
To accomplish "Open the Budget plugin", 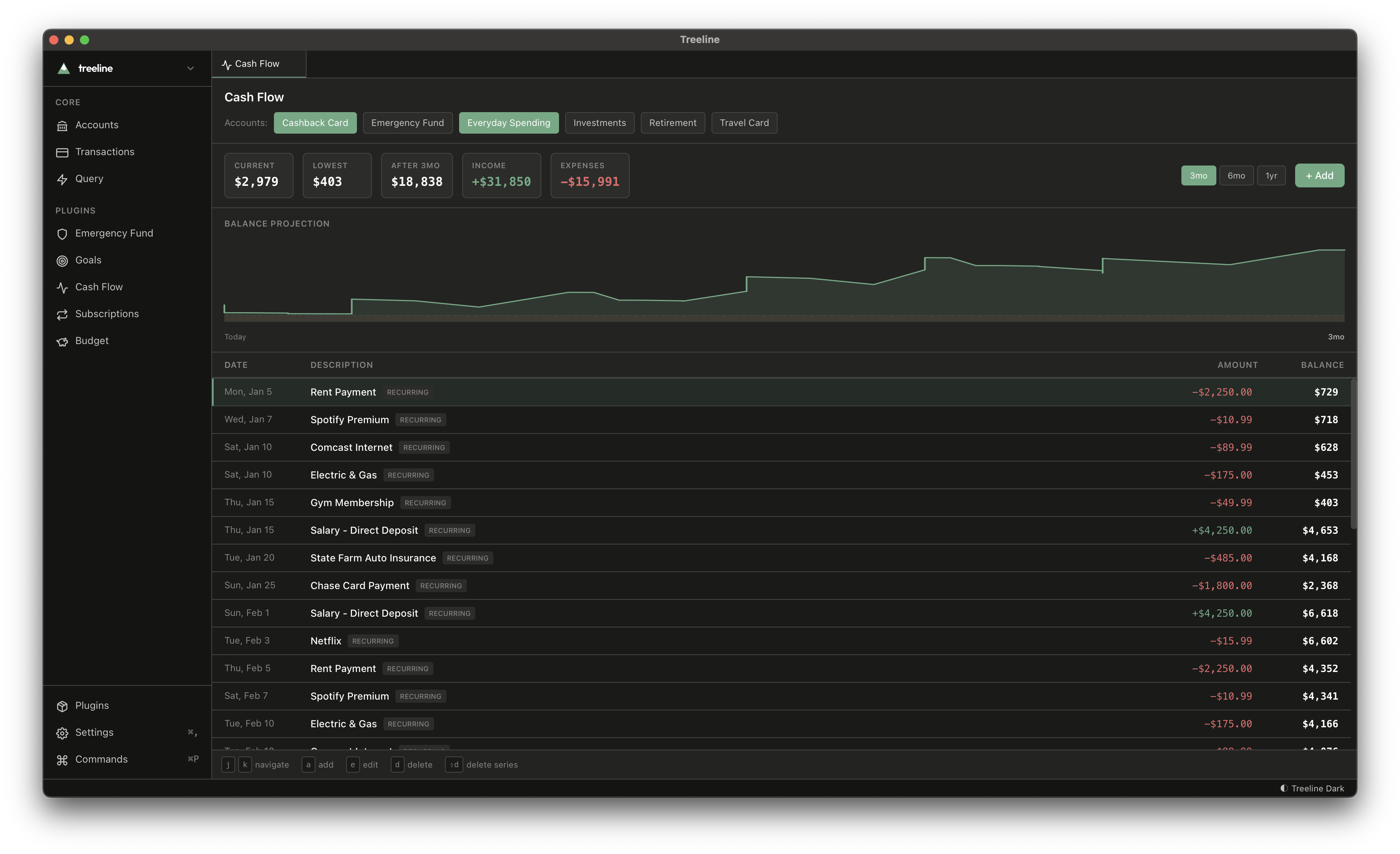I will click(91, 341).
